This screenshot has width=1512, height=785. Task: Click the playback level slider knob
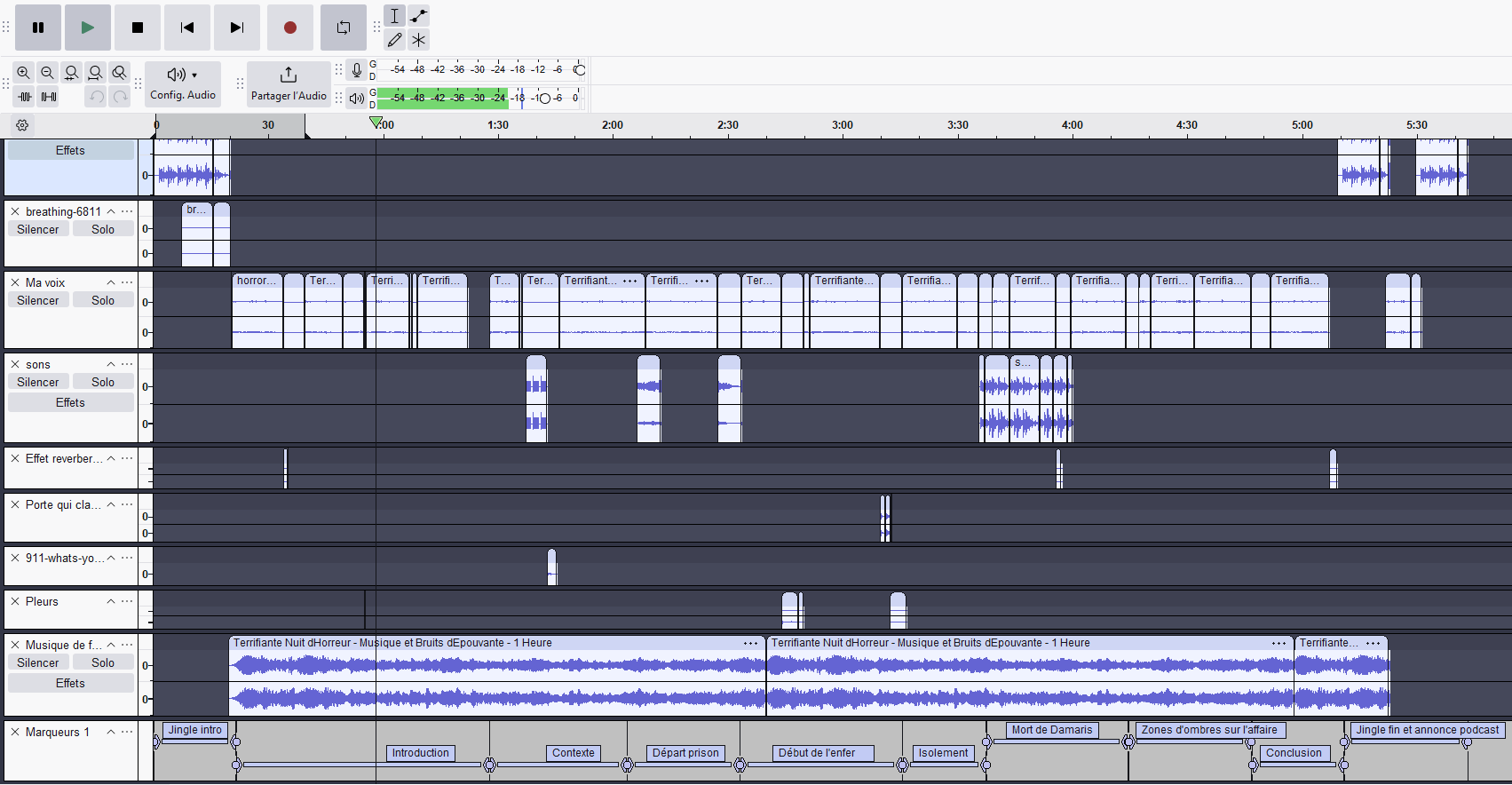click(x=544, y=98)
